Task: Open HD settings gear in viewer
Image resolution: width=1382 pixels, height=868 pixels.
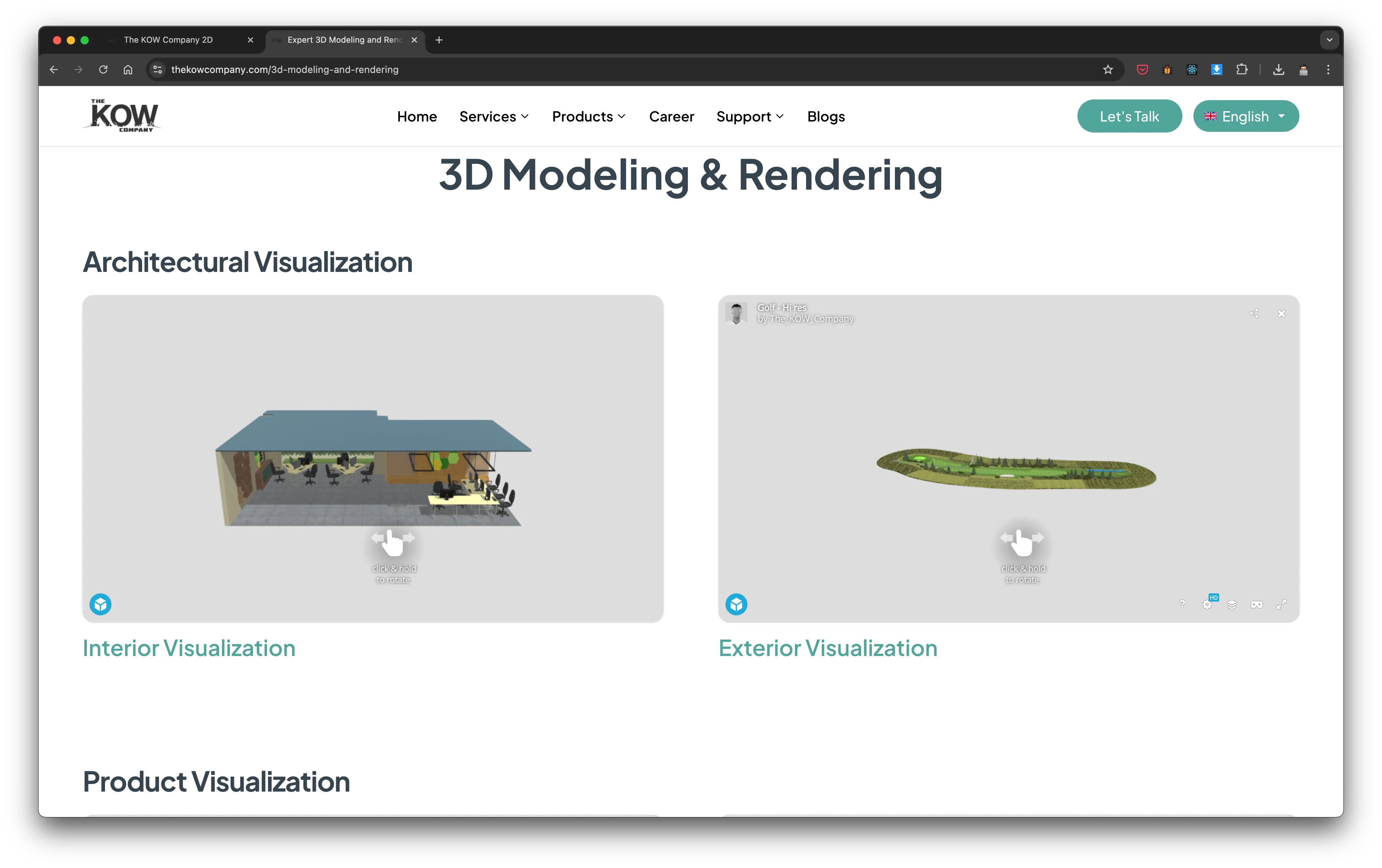Action: [x=1208, y=603]
